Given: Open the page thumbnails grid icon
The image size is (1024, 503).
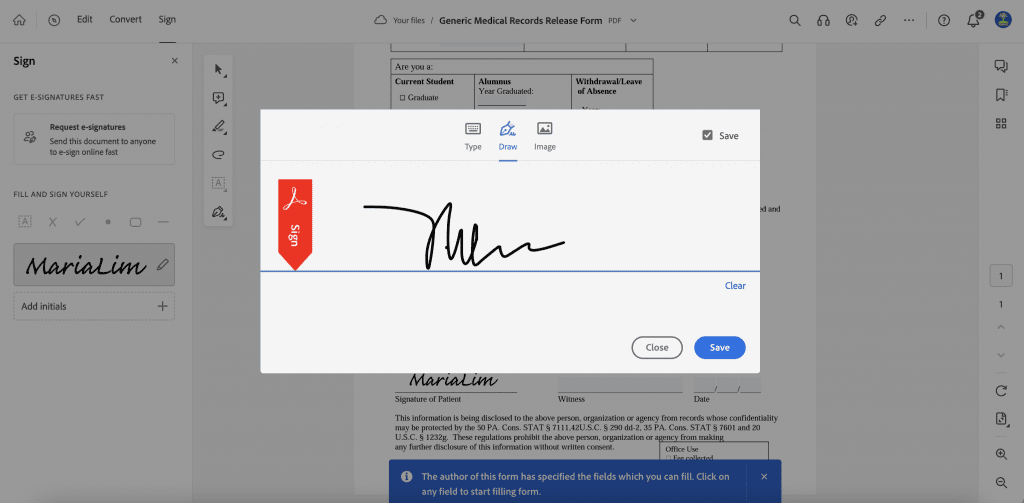Looking at the screenshot, I should click(1000, 123).
